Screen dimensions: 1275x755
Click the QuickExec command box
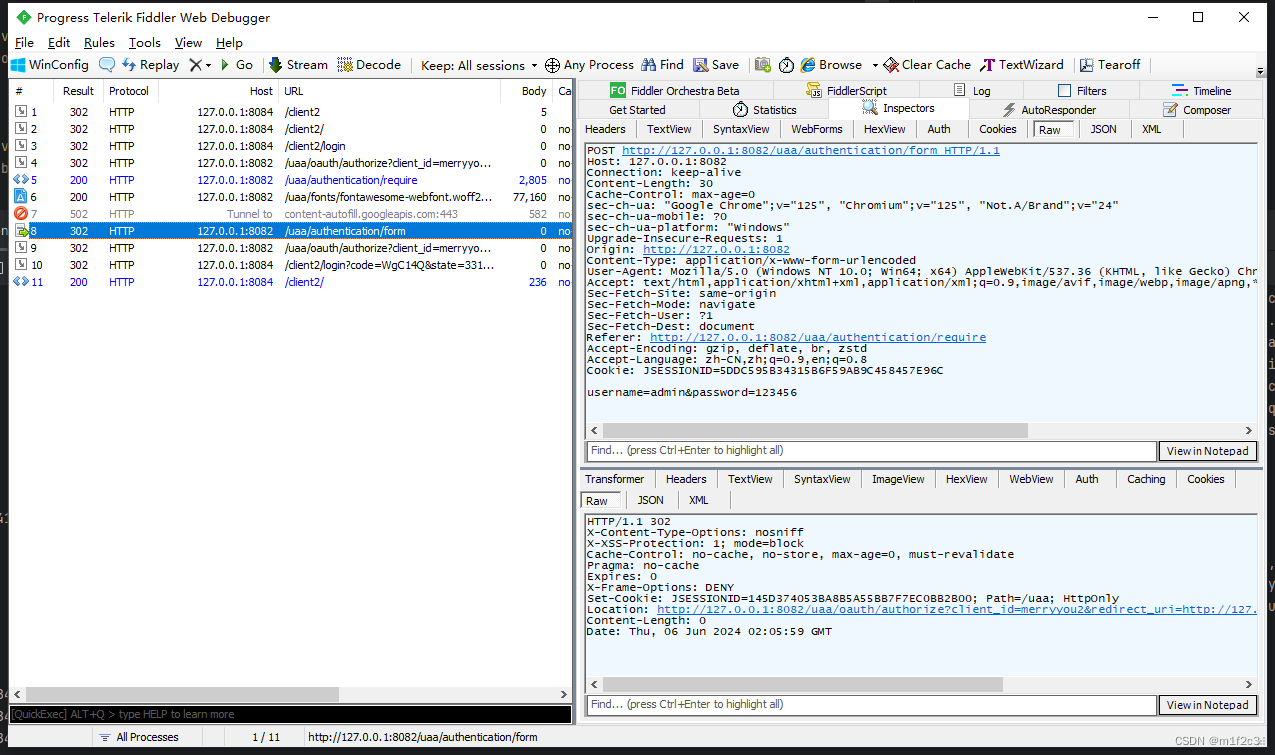[x=290, y=714]
